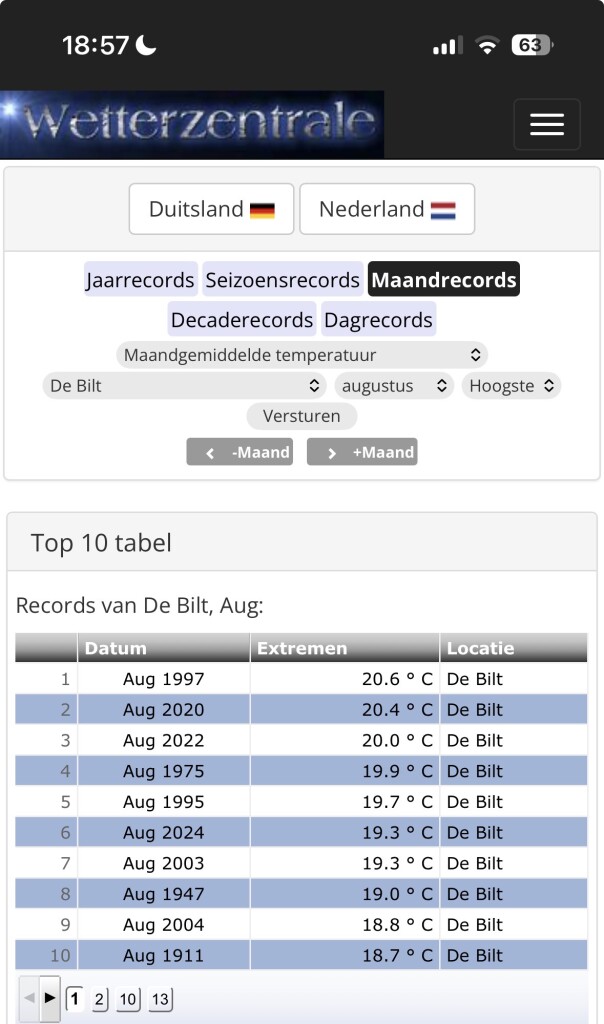
Task: Open the hamburger navigation menu
Action: tap(547, 124)
